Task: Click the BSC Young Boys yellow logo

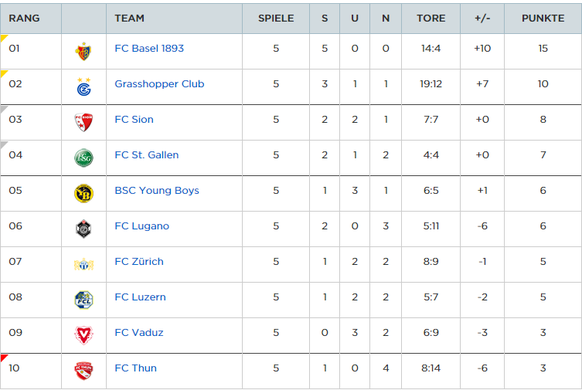Action: tap(84, 193)
